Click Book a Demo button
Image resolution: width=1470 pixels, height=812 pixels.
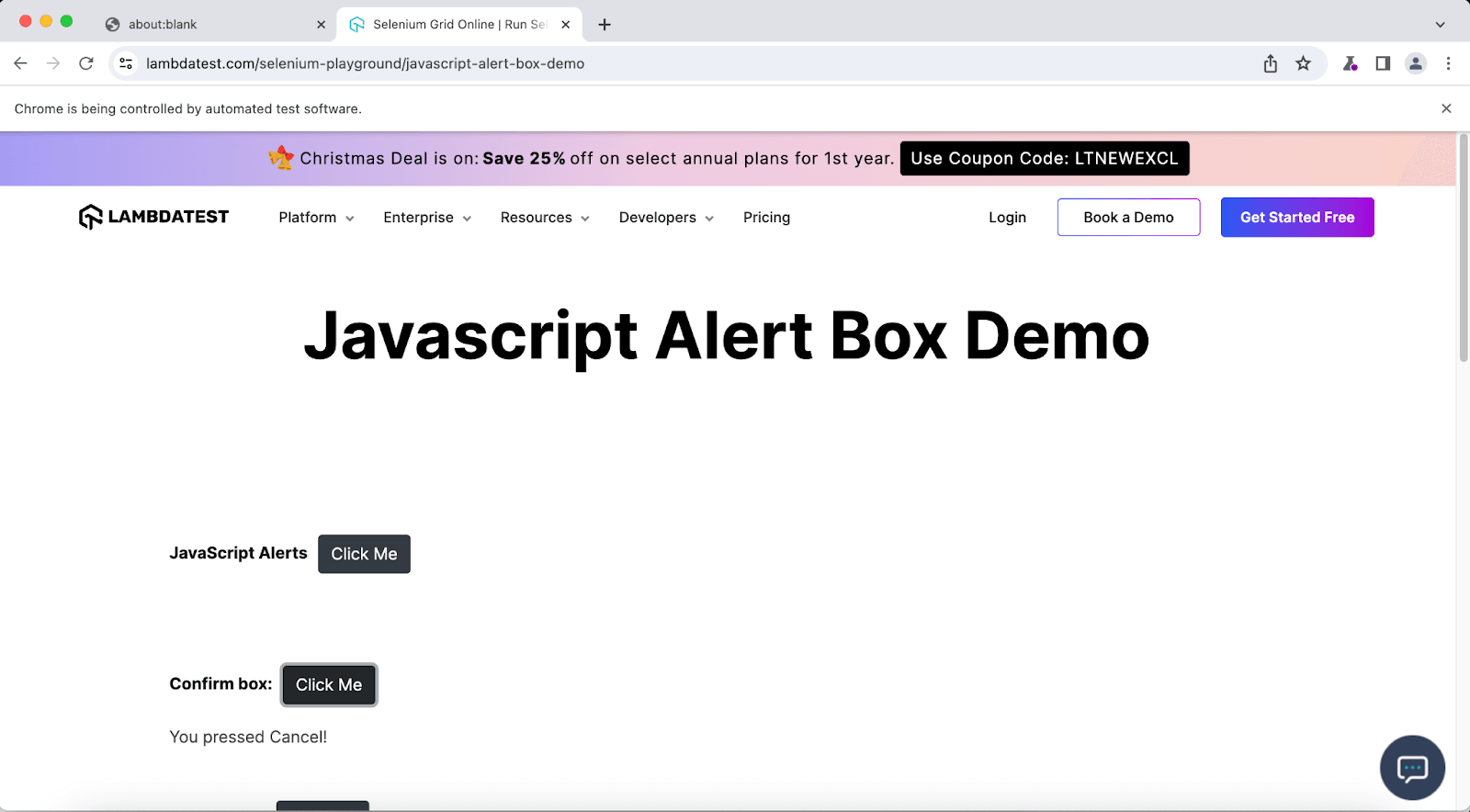(1128, 218)
